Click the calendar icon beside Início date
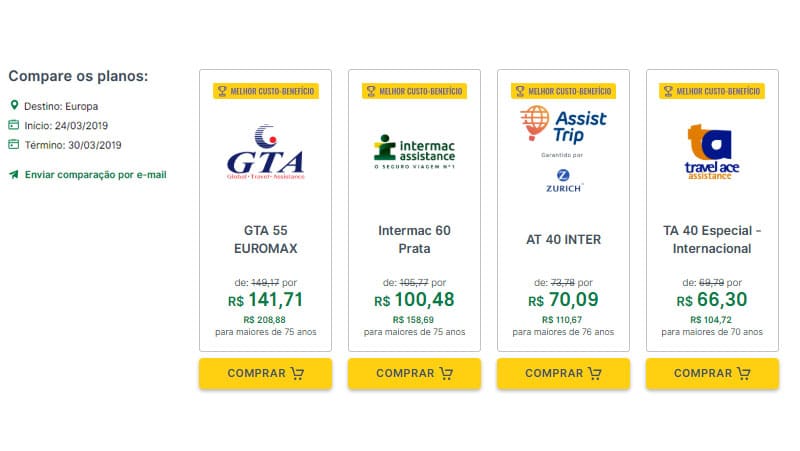 click(x=14, y=124)
